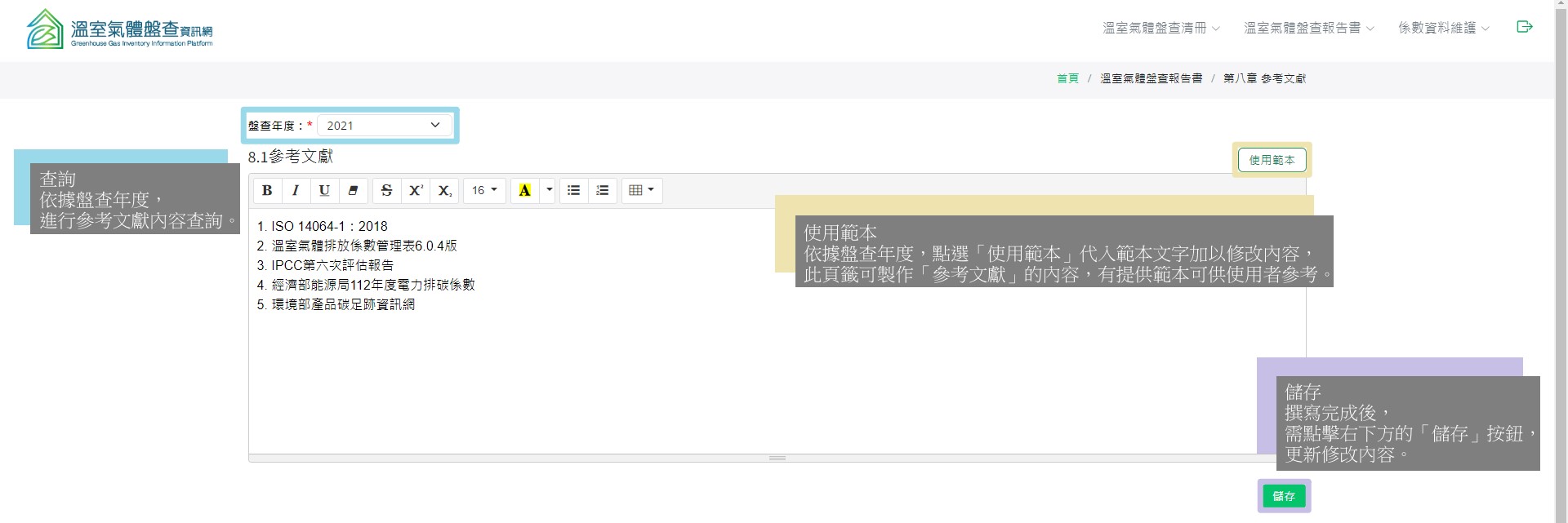This screenshot has height=523, width=1568.
Task: Open the color picker dropdown arrow
Action: pos(549,190)
